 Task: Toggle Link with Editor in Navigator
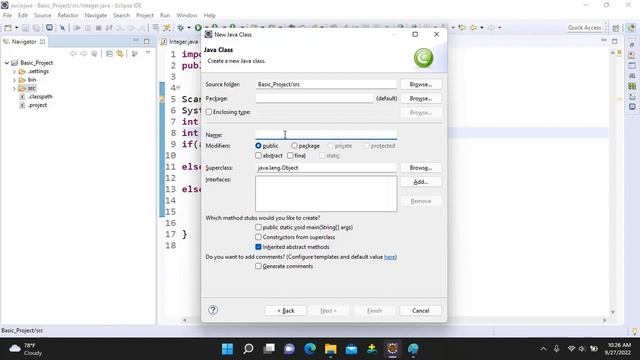click(120, 53)
